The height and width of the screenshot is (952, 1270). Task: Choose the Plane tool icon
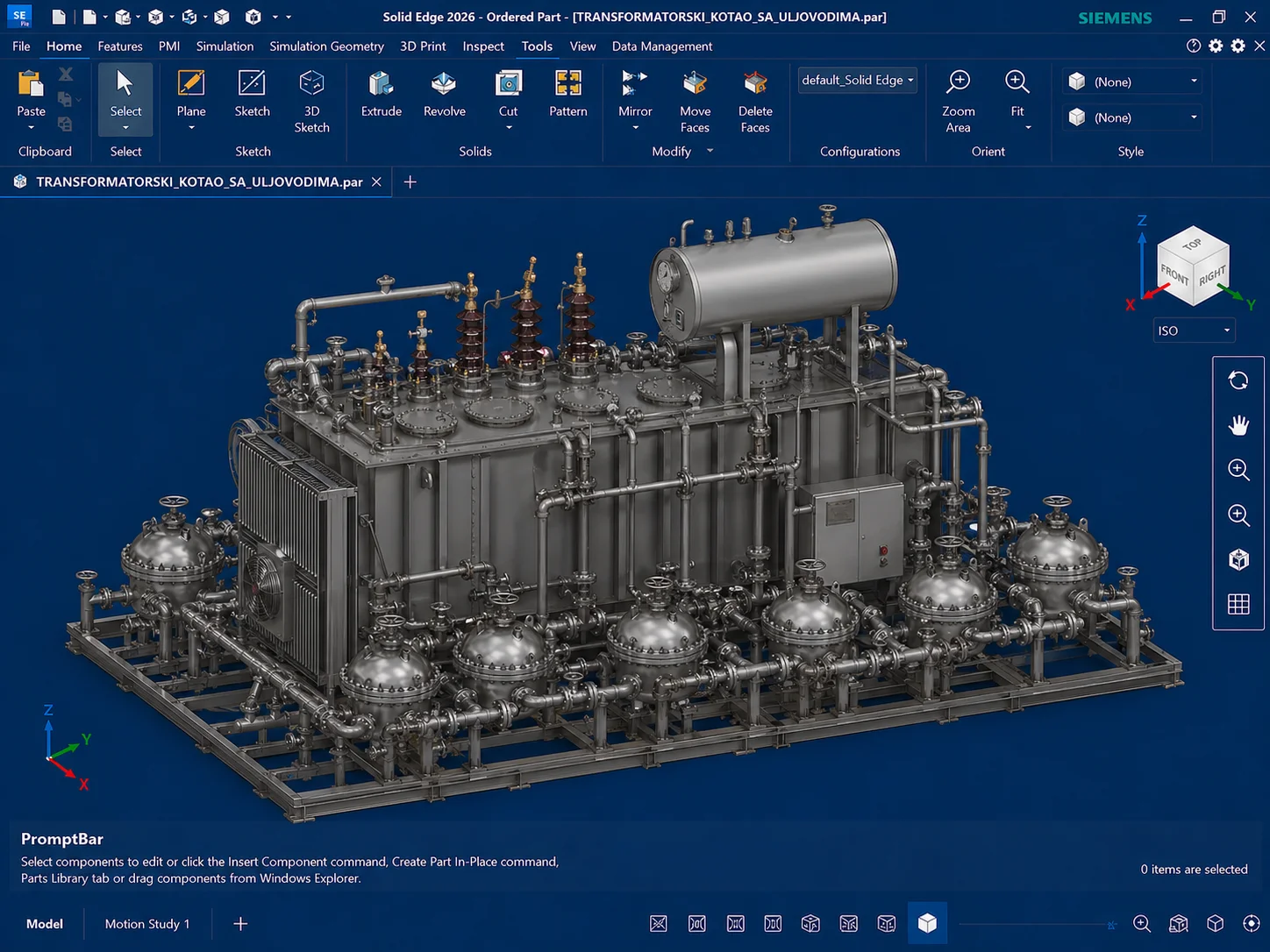(191, 84)
